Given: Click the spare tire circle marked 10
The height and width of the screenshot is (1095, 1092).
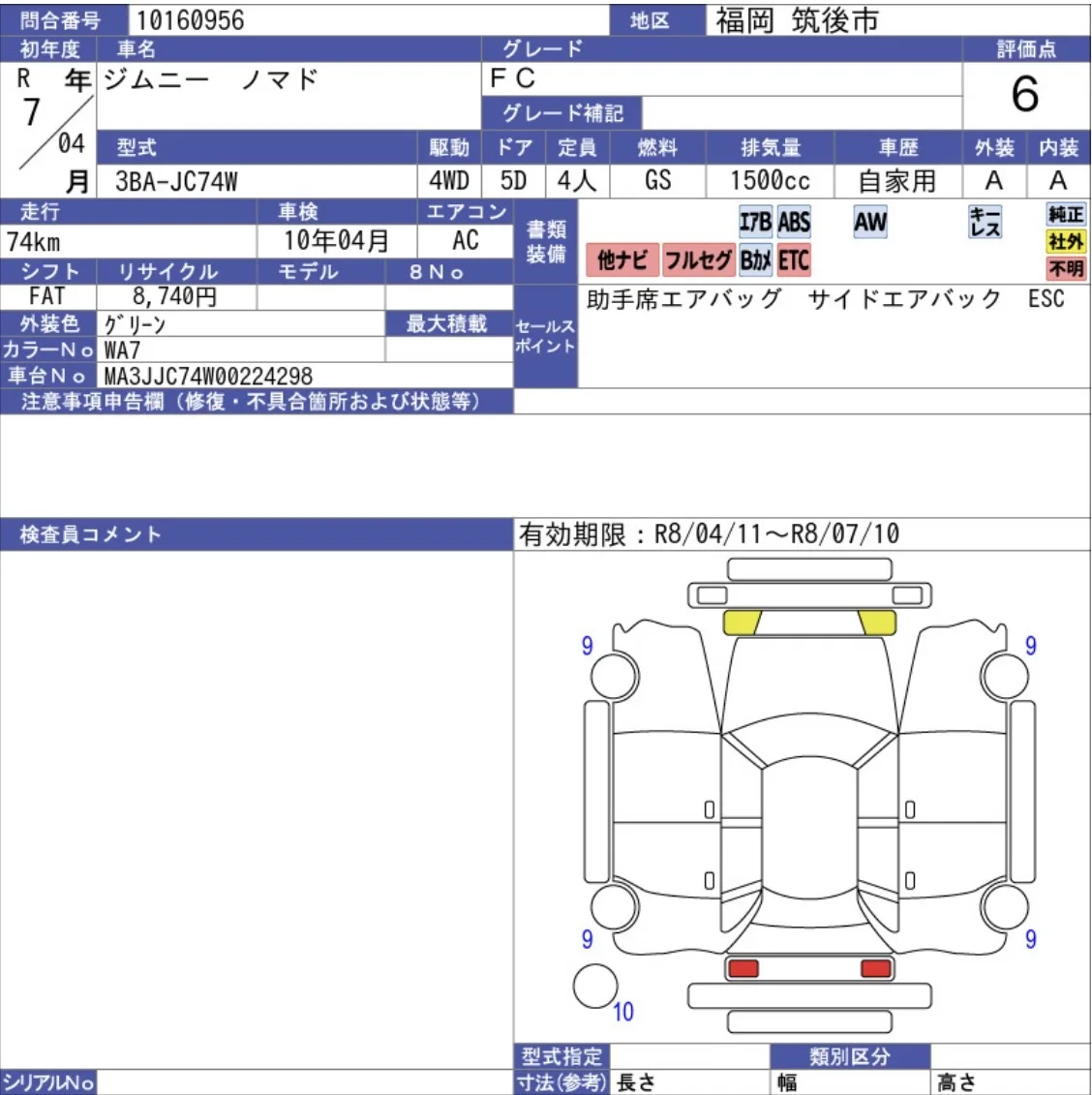Looking at the screenshot, I should tap(595, 986).
